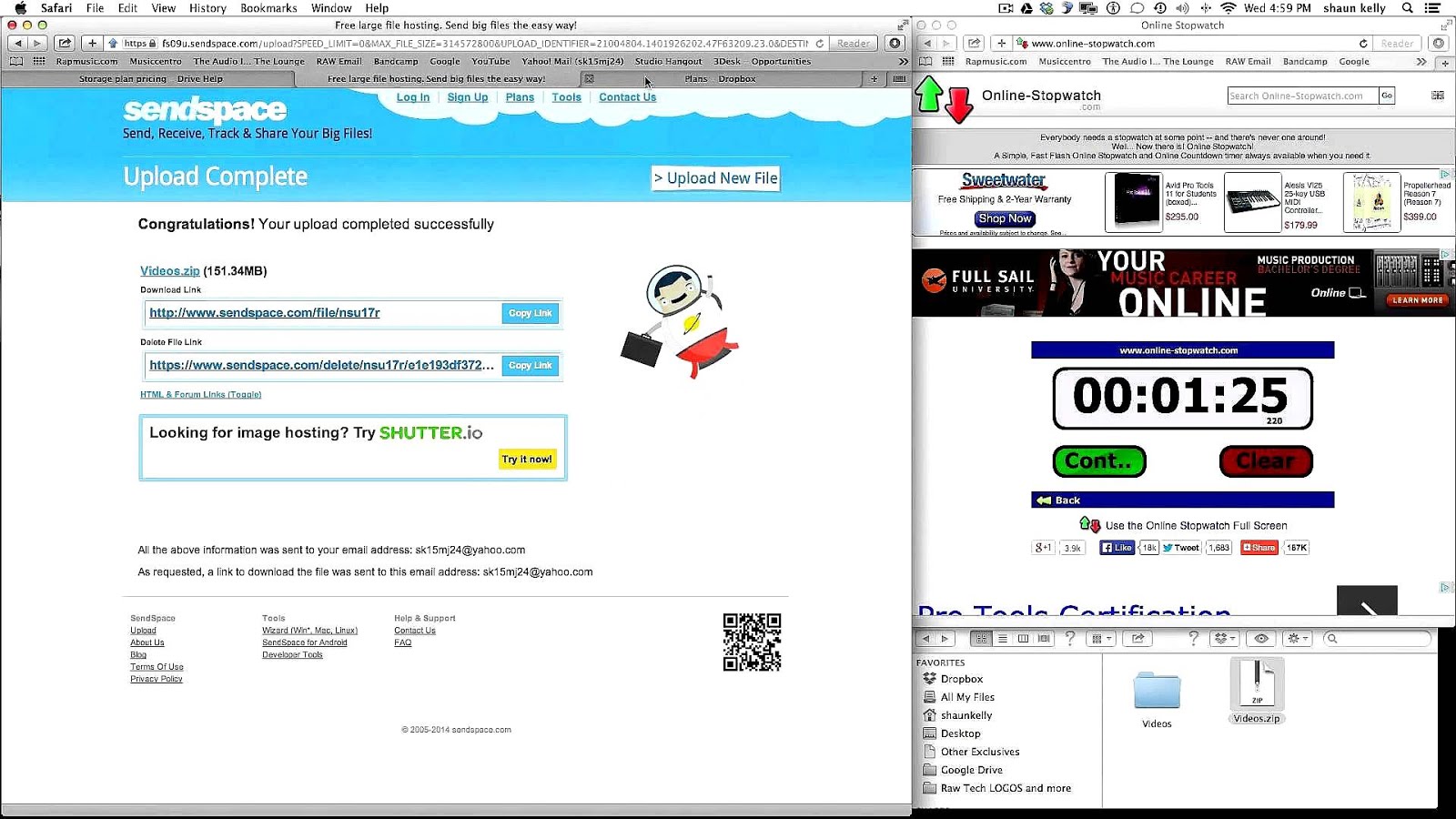This screenshot has width=1456, height=819.
Task: Add bookmark with plus button in sendspace window
Action: 92,43
